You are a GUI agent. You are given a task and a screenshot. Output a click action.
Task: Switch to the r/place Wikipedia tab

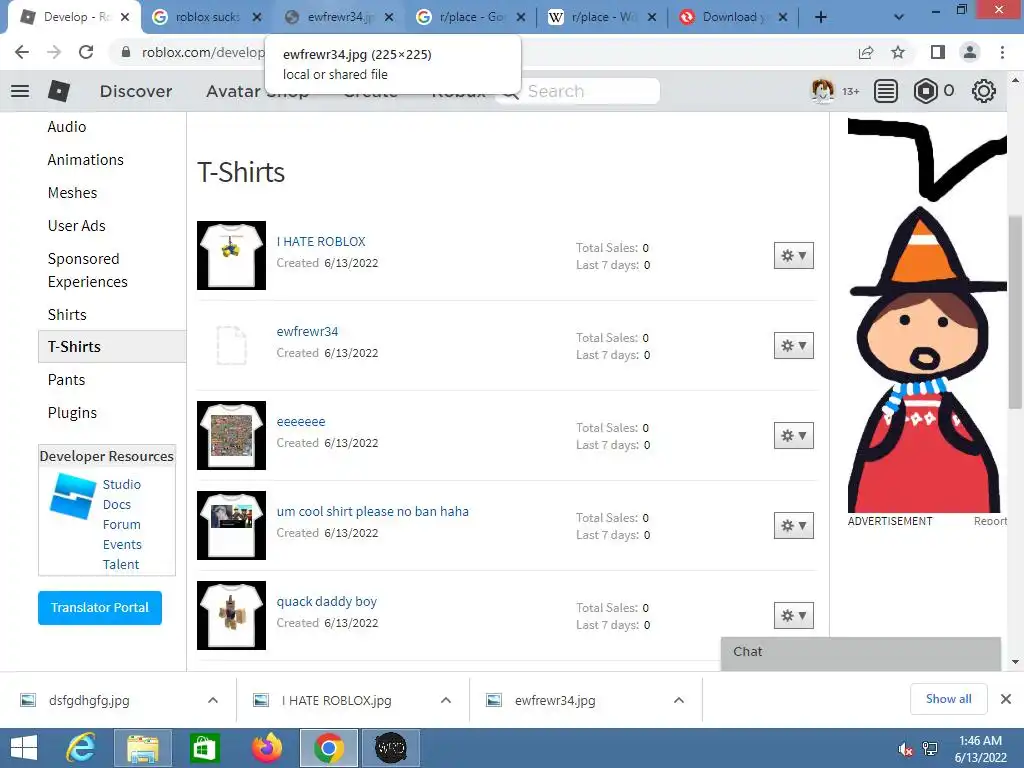coord(601,18)
